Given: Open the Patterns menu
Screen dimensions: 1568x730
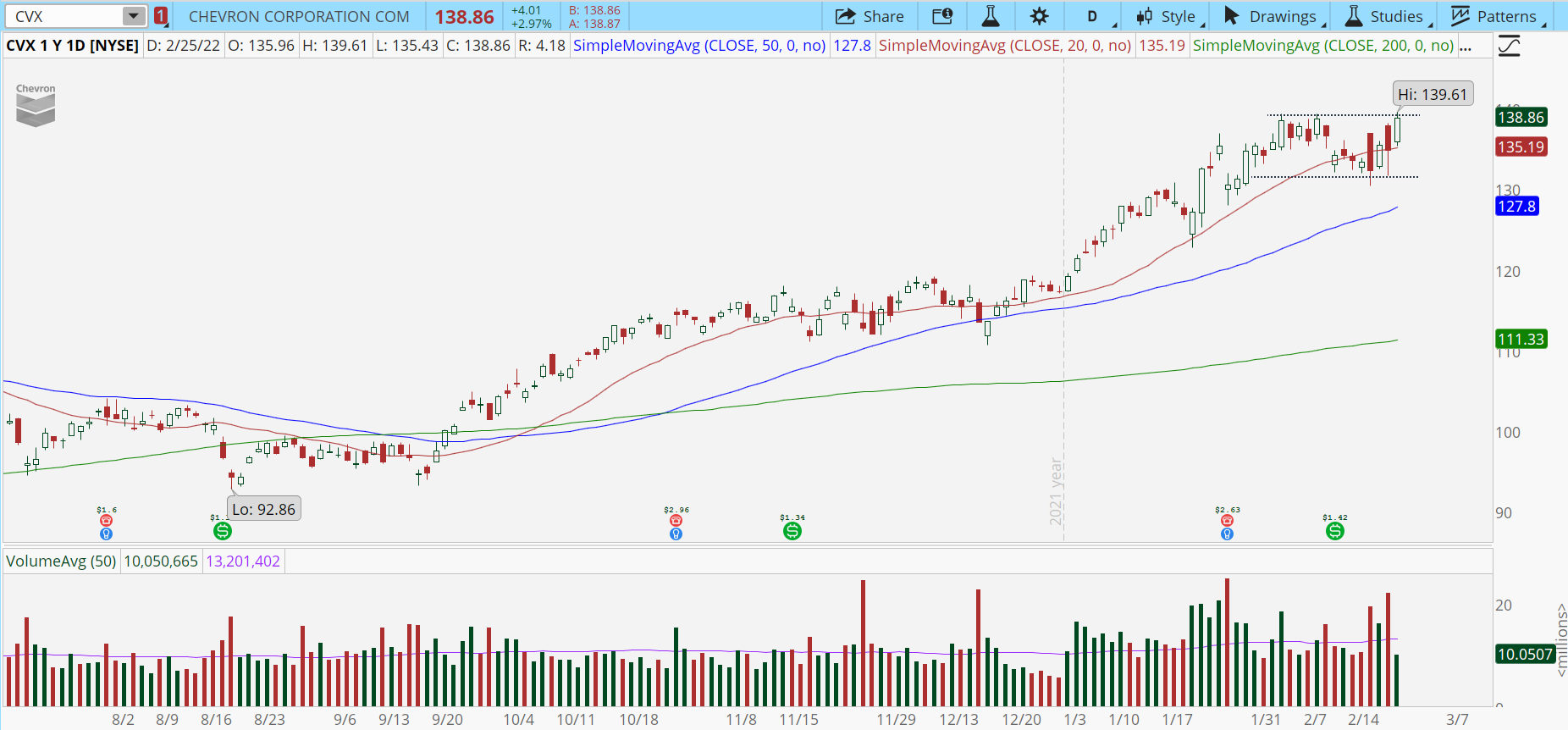Looking at the screenshot, I should click(x=1499, y=16).
